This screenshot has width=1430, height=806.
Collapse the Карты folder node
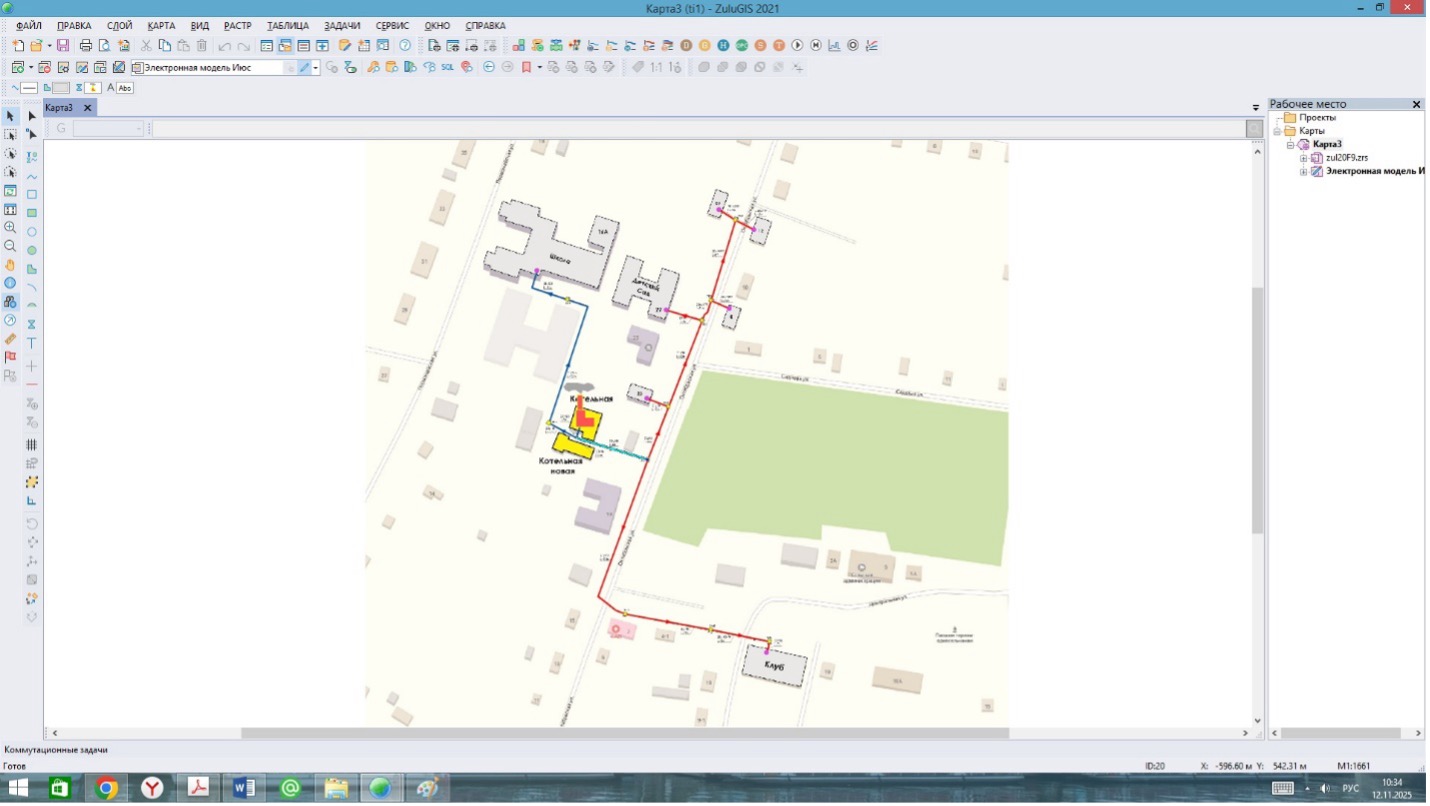(x=1277, y=131)
